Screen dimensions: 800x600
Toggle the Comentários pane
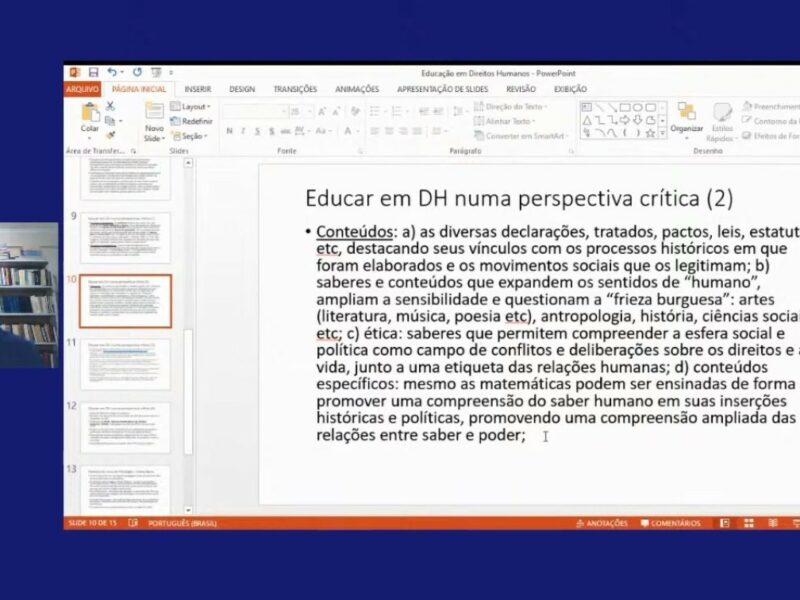click(x=670, y=523)
